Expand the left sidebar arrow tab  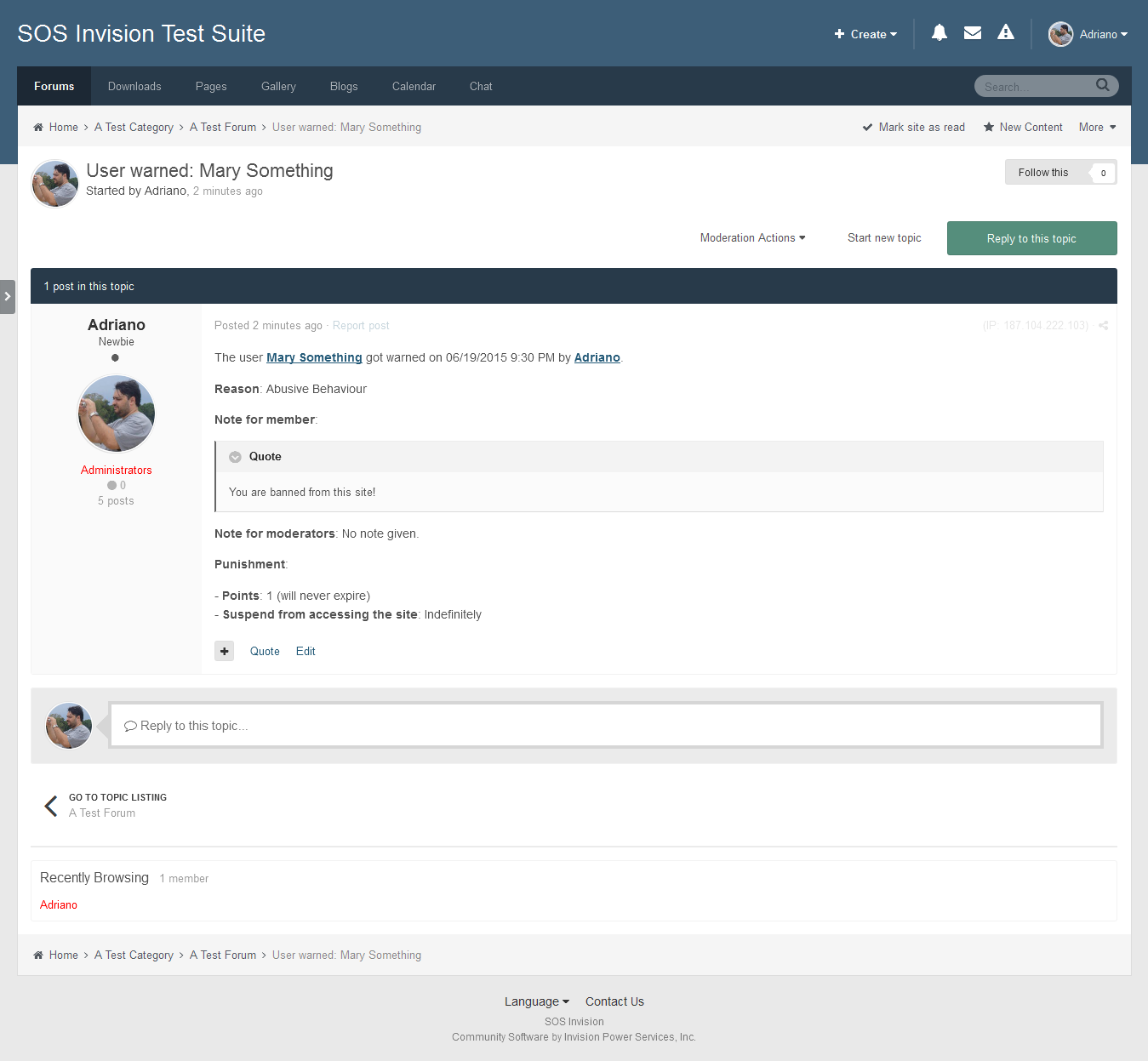(8, 297)
